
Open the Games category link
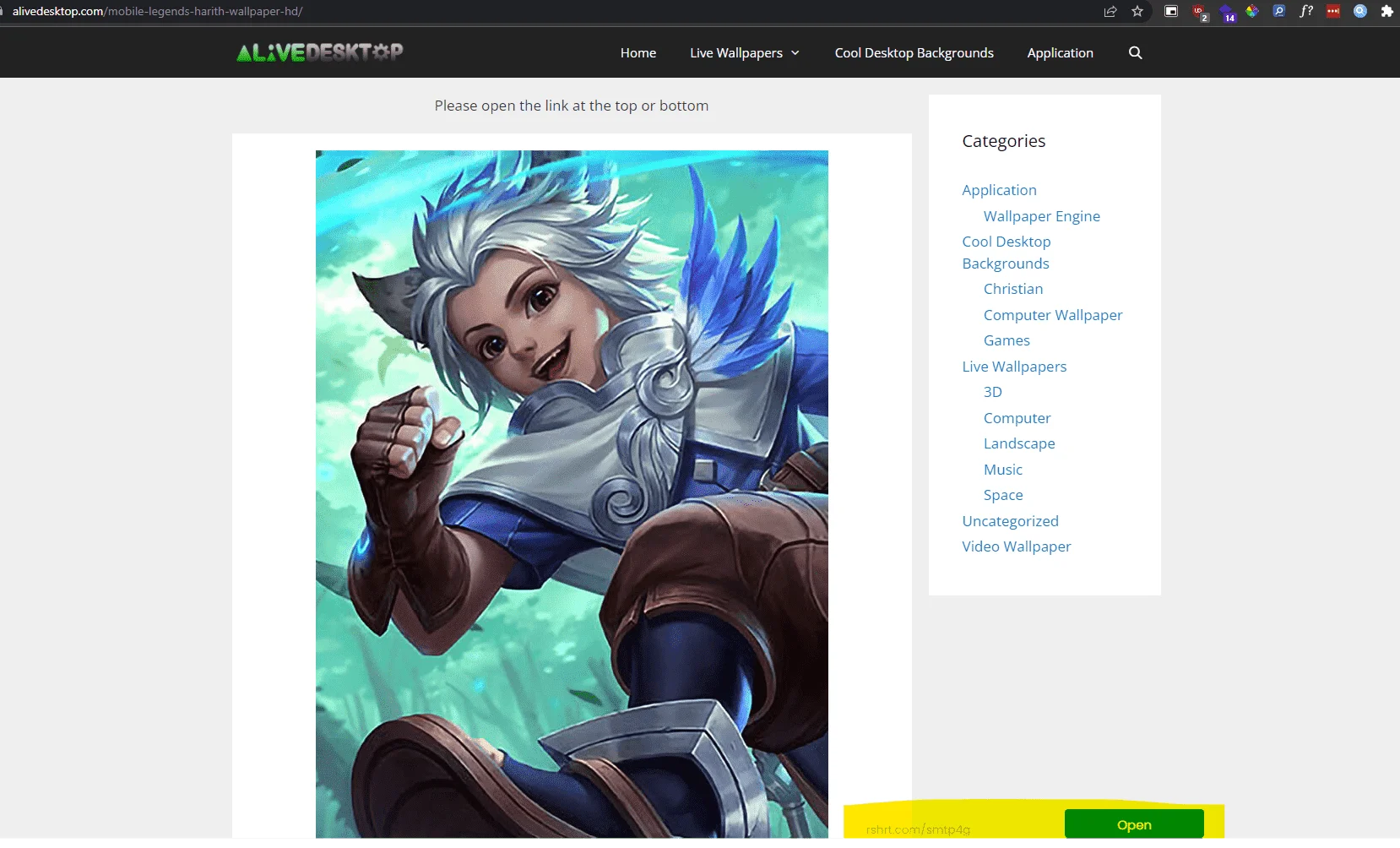click(1007, 340)
